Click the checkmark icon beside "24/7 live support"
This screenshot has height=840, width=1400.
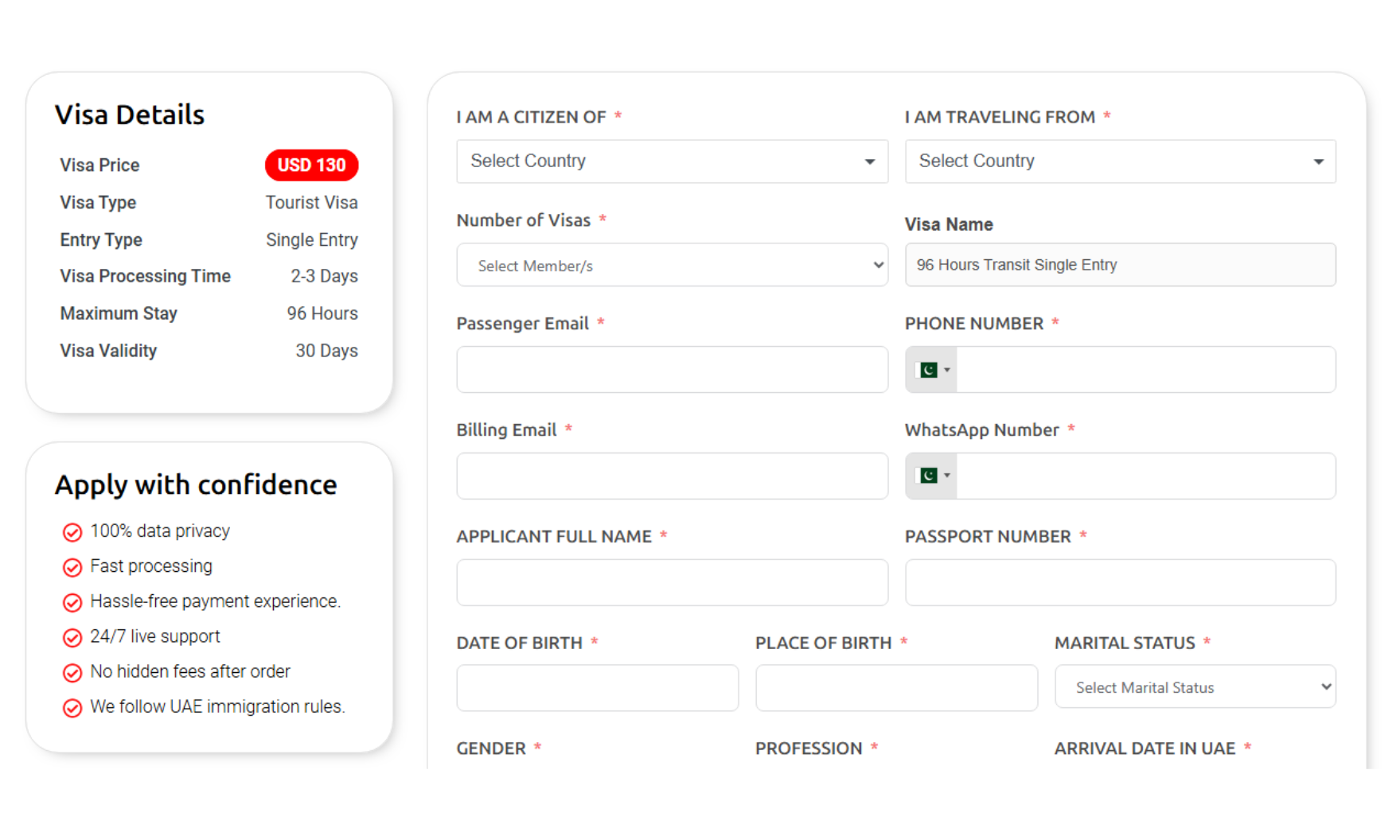coord(72,636)
